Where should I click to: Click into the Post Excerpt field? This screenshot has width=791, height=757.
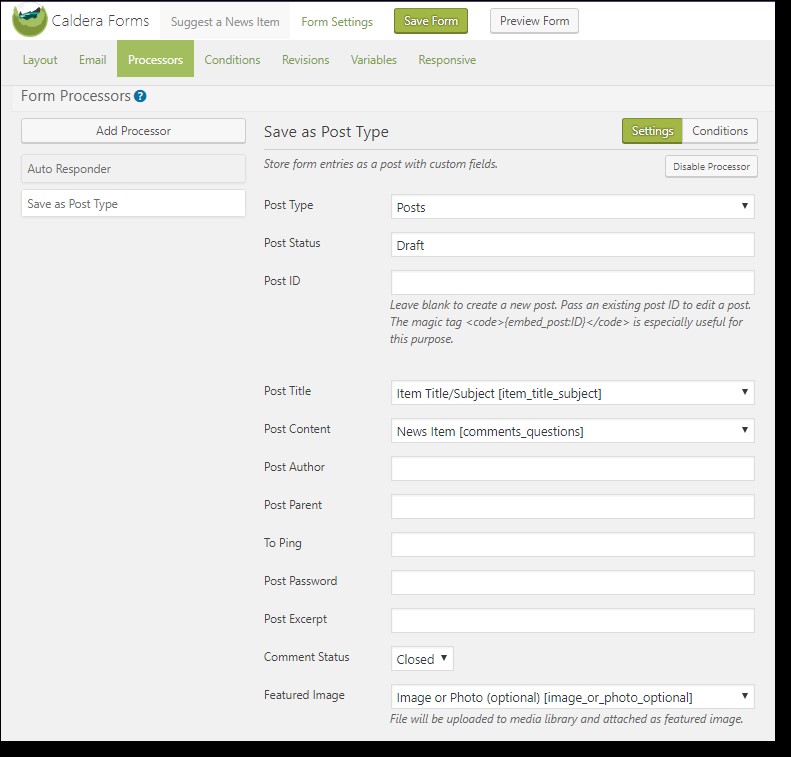(x=573, y=620)
